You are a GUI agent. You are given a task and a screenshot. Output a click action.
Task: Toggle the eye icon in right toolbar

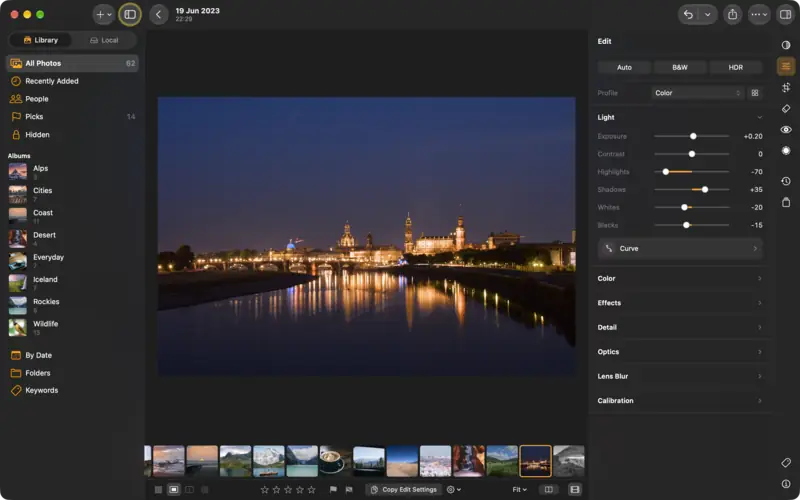pos(786,130)
